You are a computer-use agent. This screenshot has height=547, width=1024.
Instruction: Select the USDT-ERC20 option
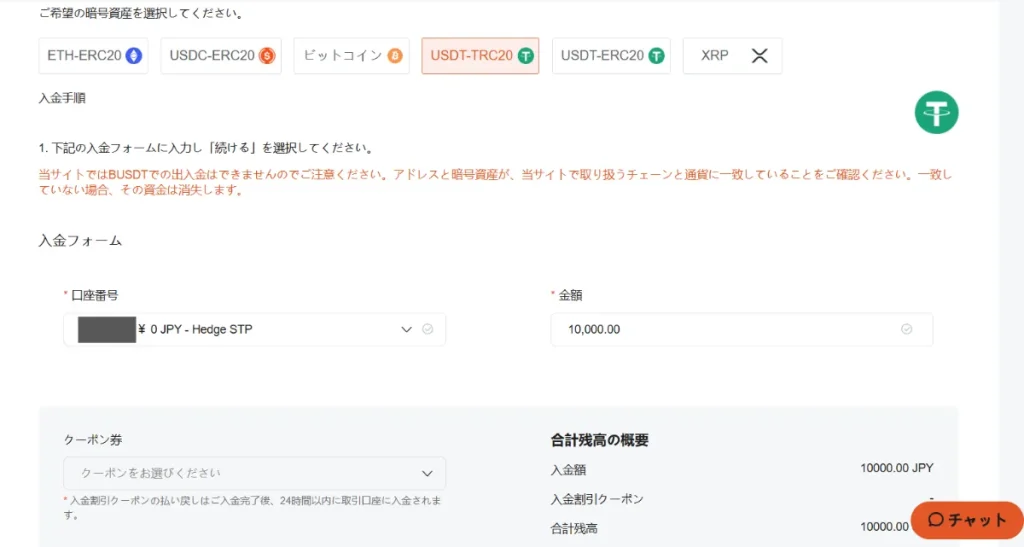pos(611,55)
